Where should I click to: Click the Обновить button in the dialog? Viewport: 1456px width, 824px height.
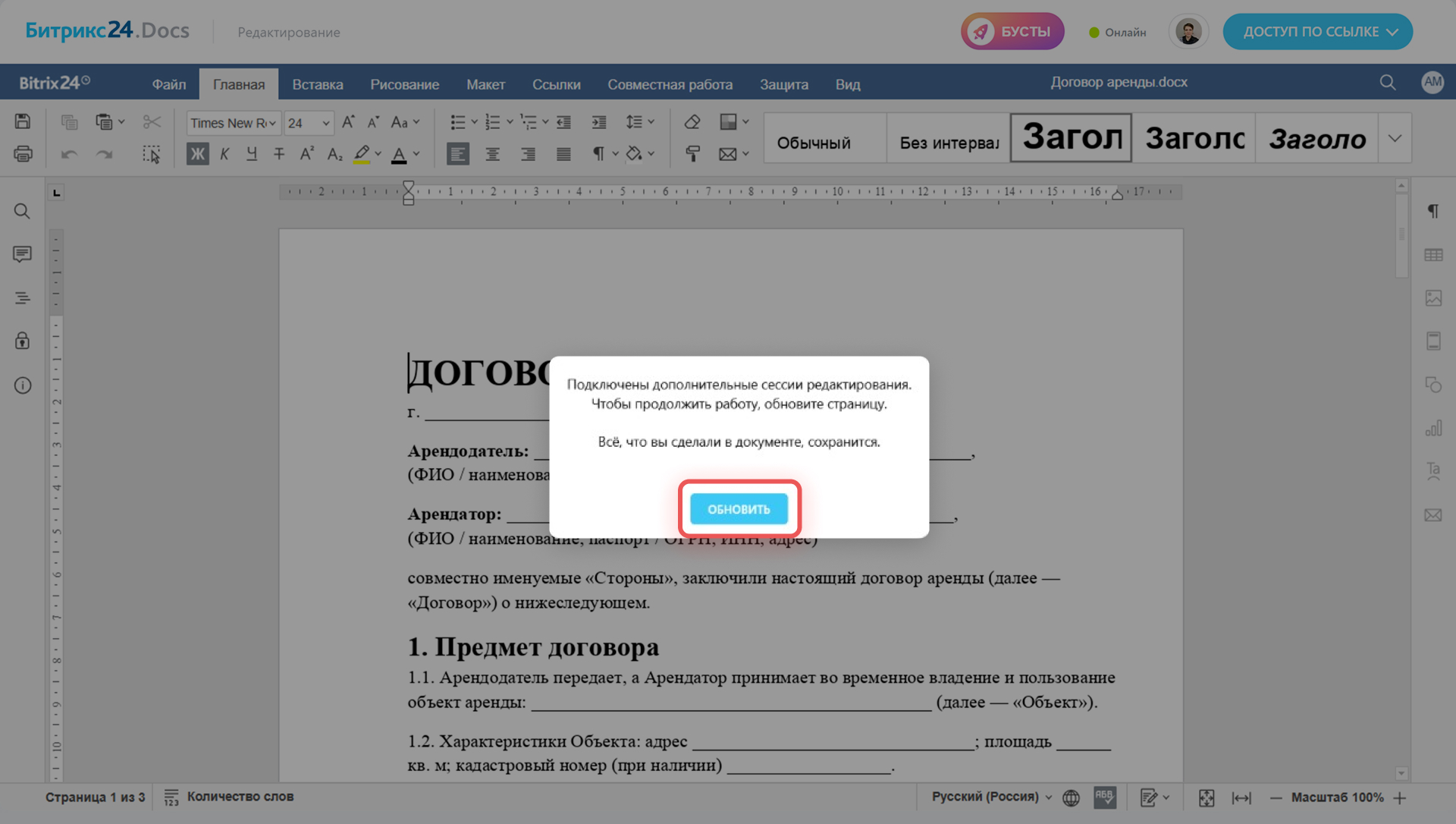(739, 509)
